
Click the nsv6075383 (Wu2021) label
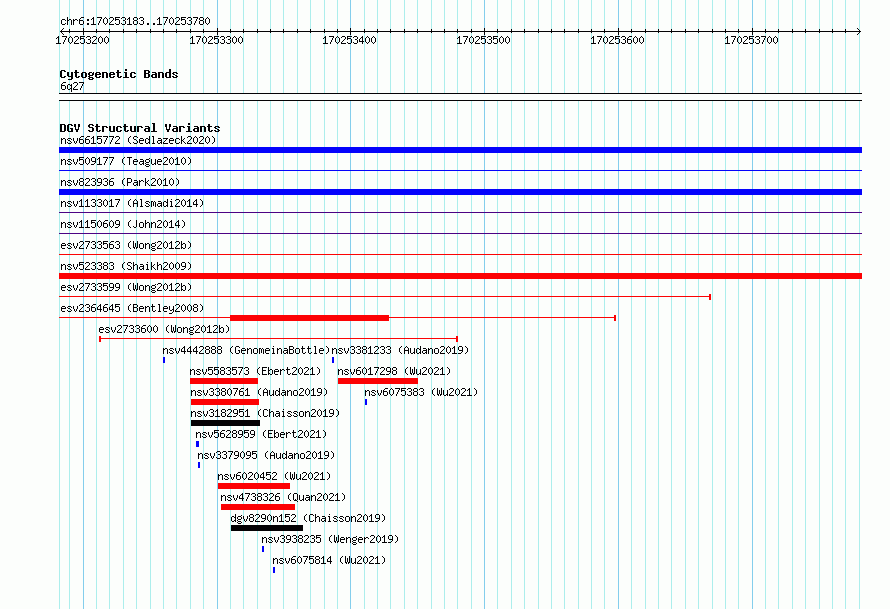(421, 392)
